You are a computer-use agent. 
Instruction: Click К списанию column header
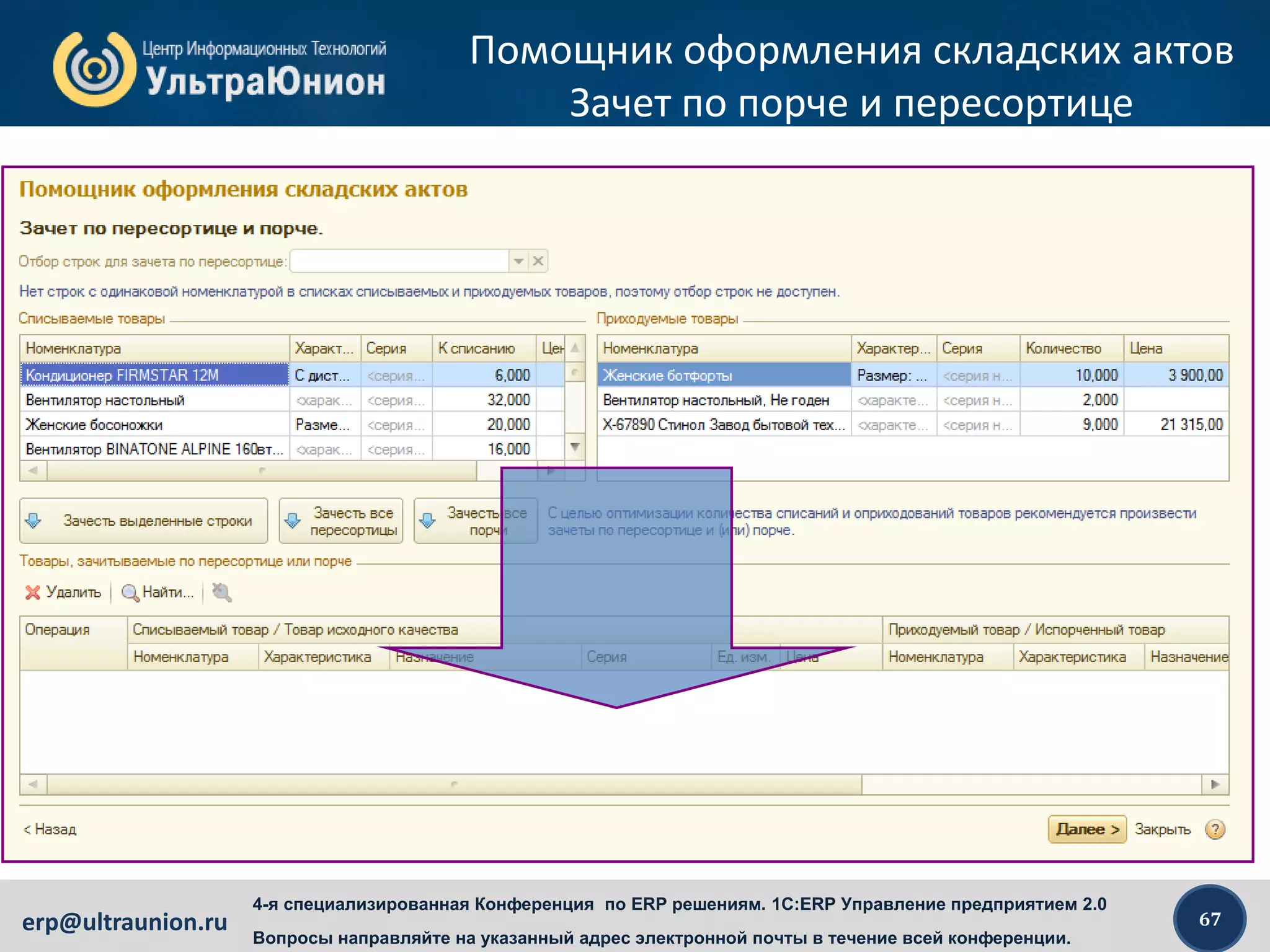484,348
